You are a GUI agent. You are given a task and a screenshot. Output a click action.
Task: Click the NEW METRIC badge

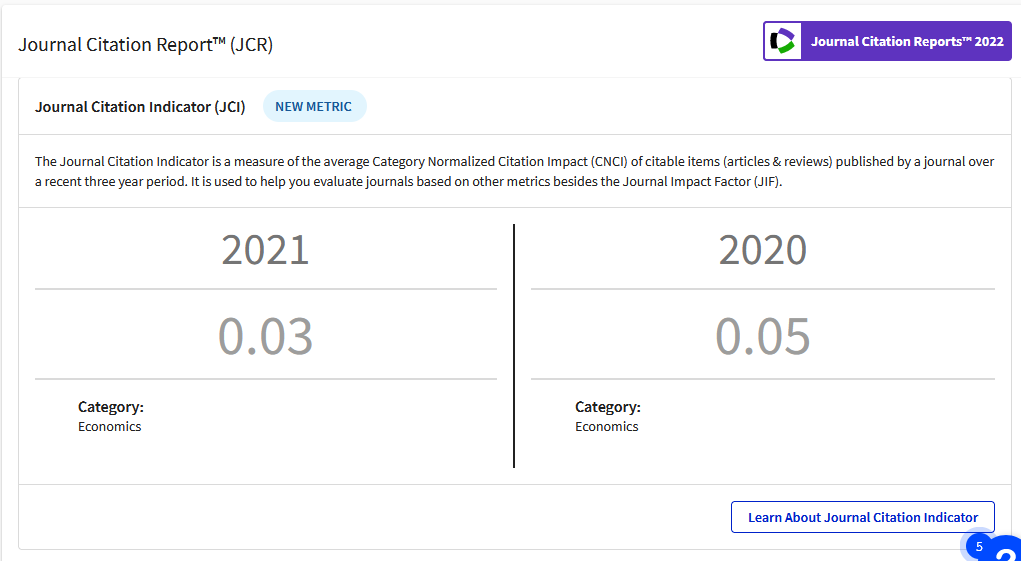[x=314, y=106]
